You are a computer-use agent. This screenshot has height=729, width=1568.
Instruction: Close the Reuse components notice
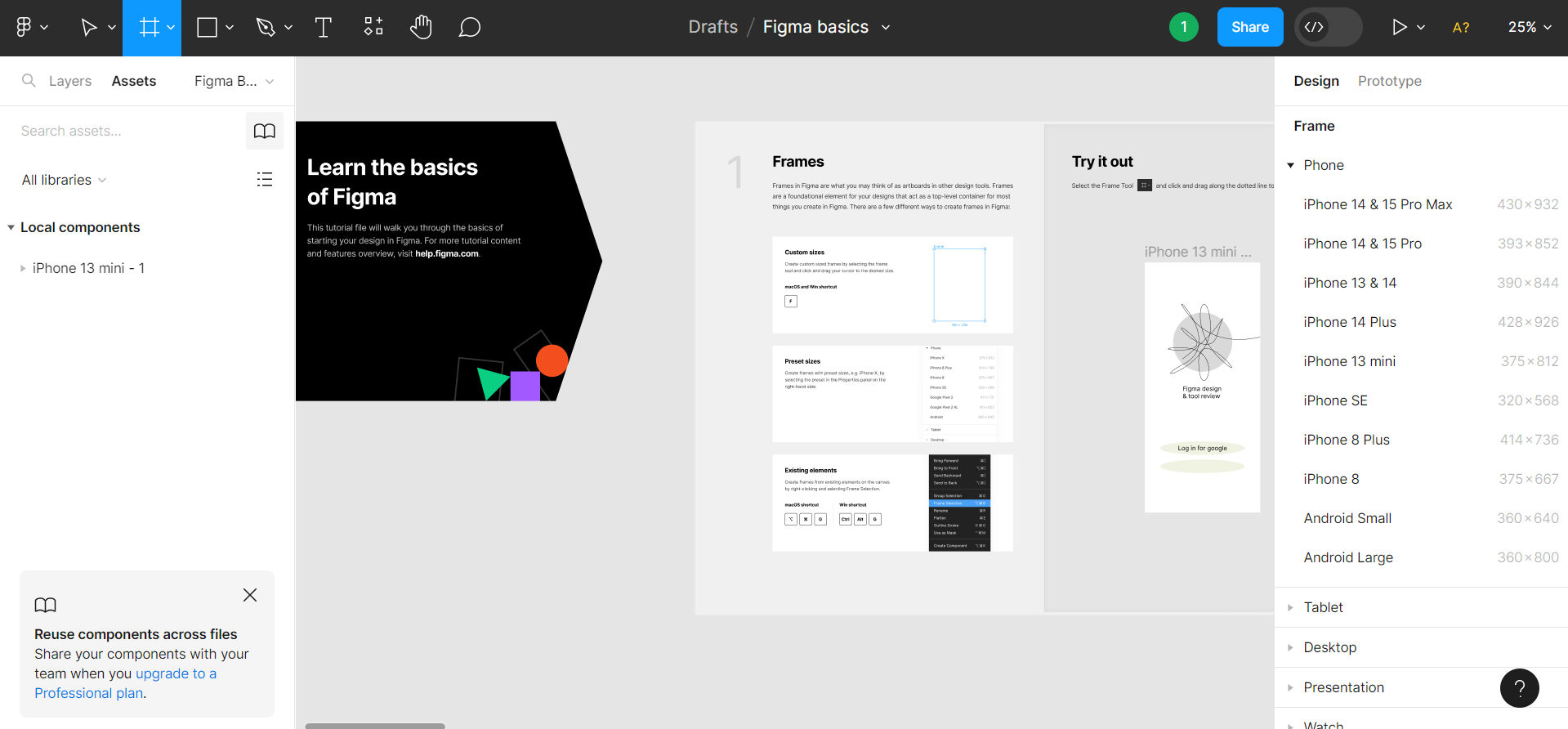pyautogui.click(x=250, y=595)
